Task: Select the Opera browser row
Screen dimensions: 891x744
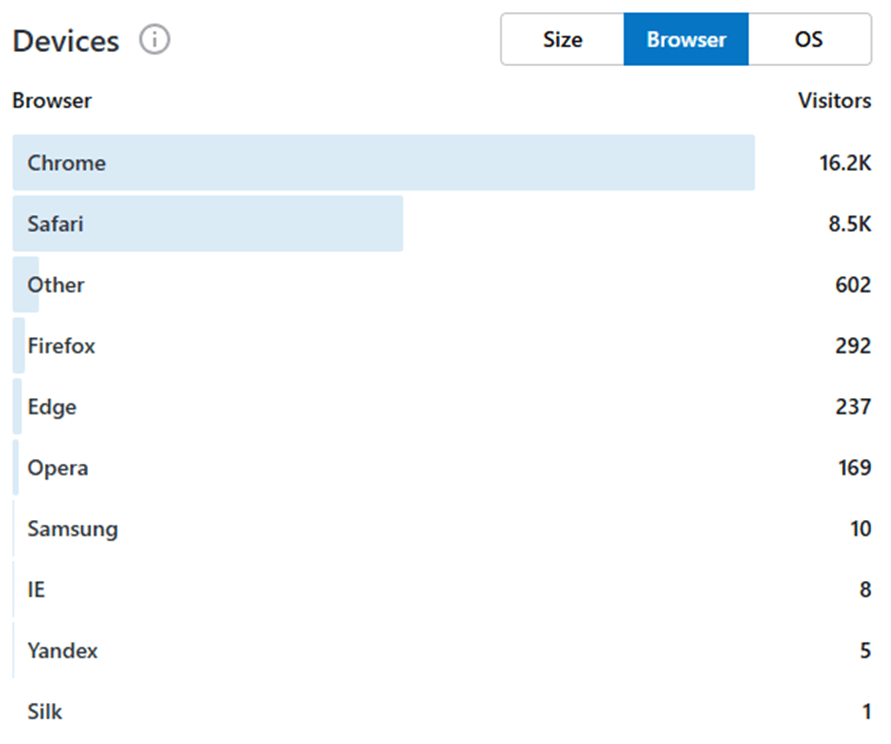Action: [x=57, y=468]
